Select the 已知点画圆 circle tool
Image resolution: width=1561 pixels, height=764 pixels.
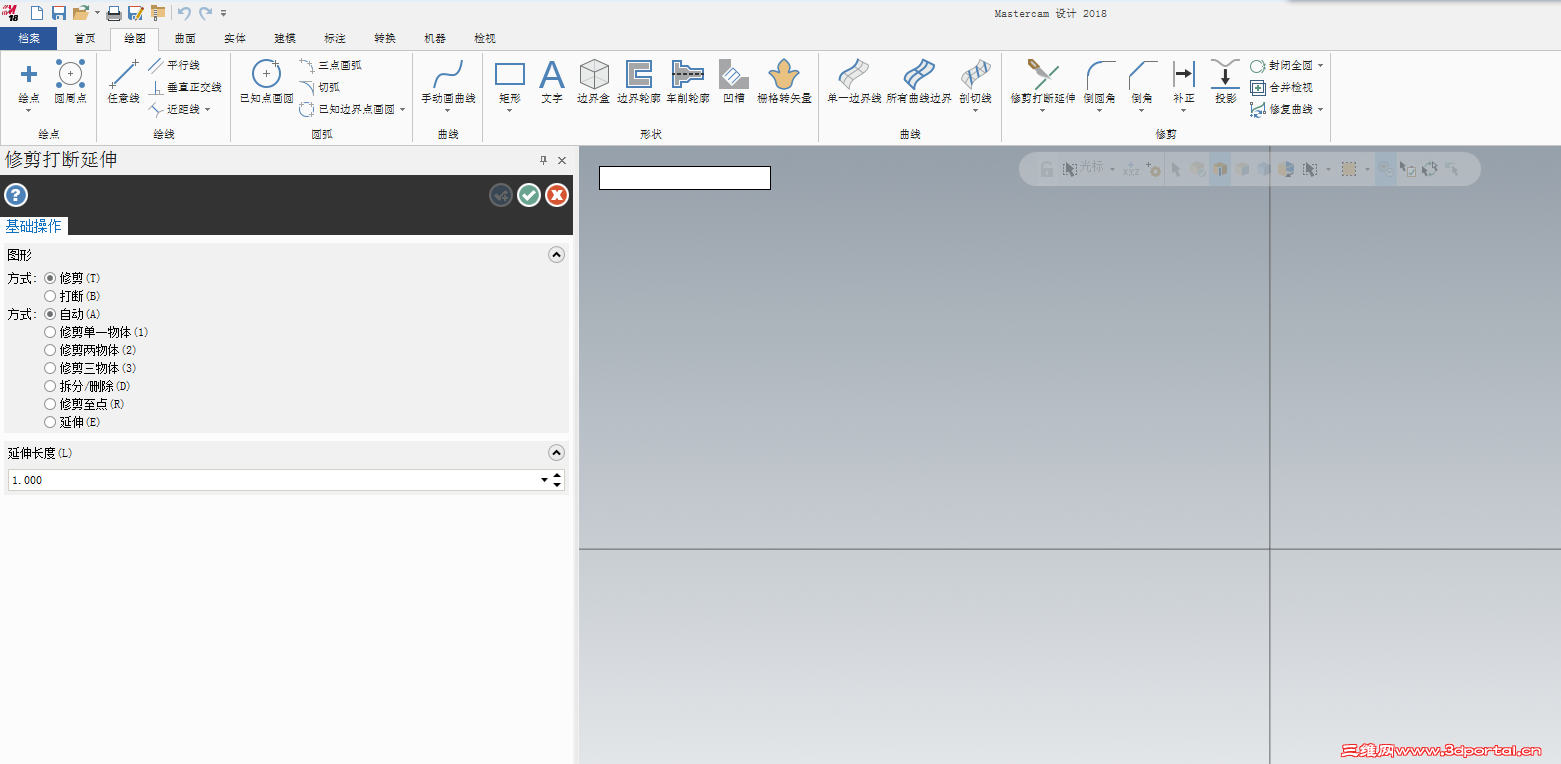266,82
